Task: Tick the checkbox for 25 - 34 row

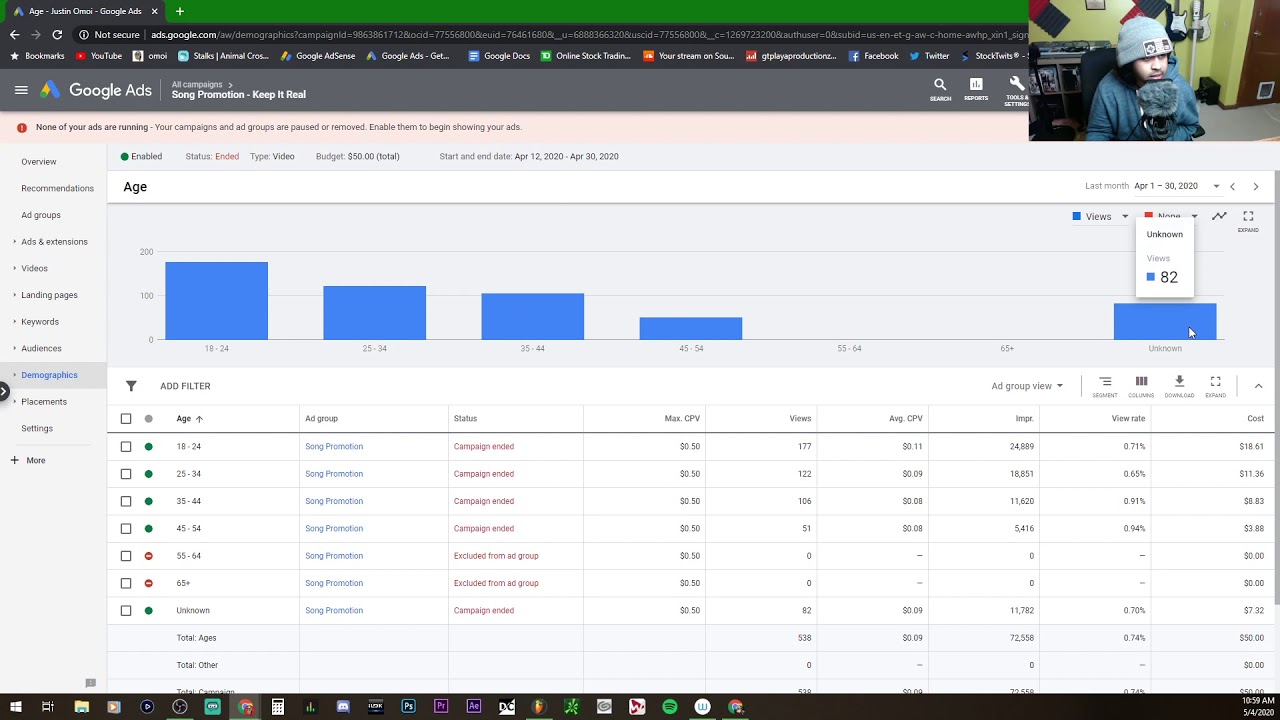Action: (126, 474)
